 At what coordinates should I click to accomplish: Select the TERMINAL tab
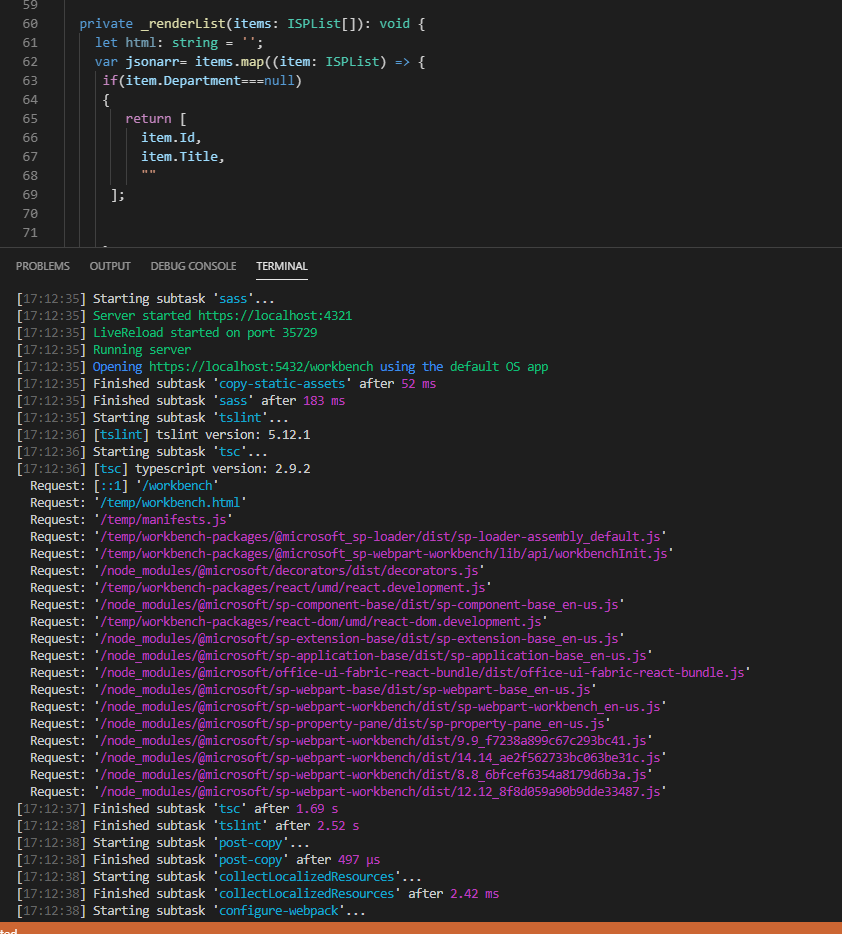point(282,266)
